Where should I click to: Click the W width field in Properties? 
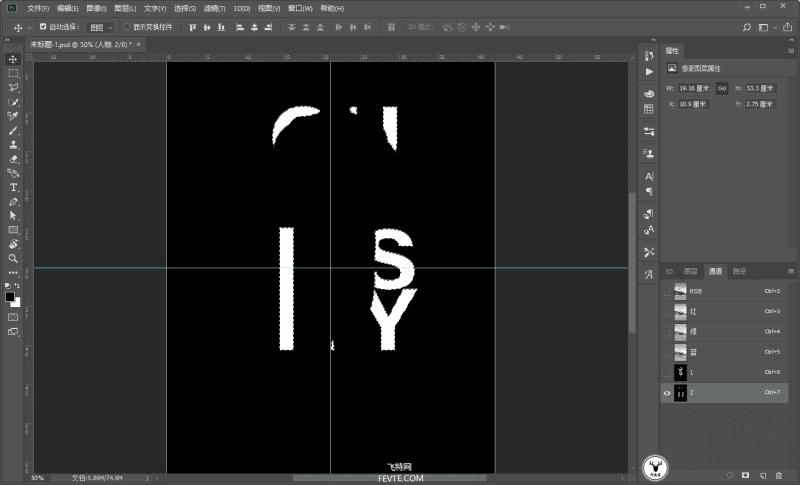click(x=693, y=88)
